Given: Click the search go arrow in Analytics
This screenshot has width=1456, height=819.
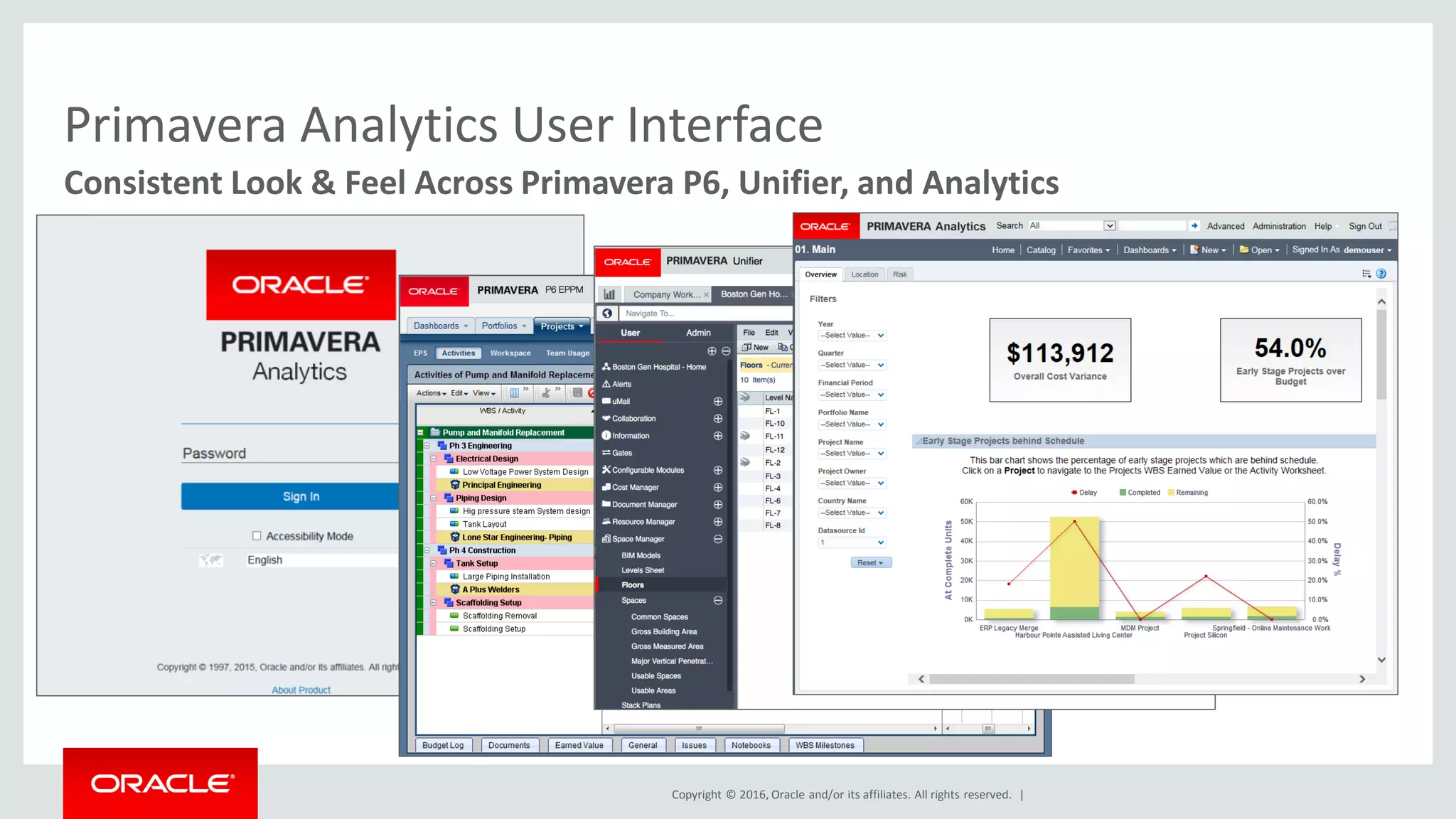Looking at the screenshot, I should (1194, 226).
